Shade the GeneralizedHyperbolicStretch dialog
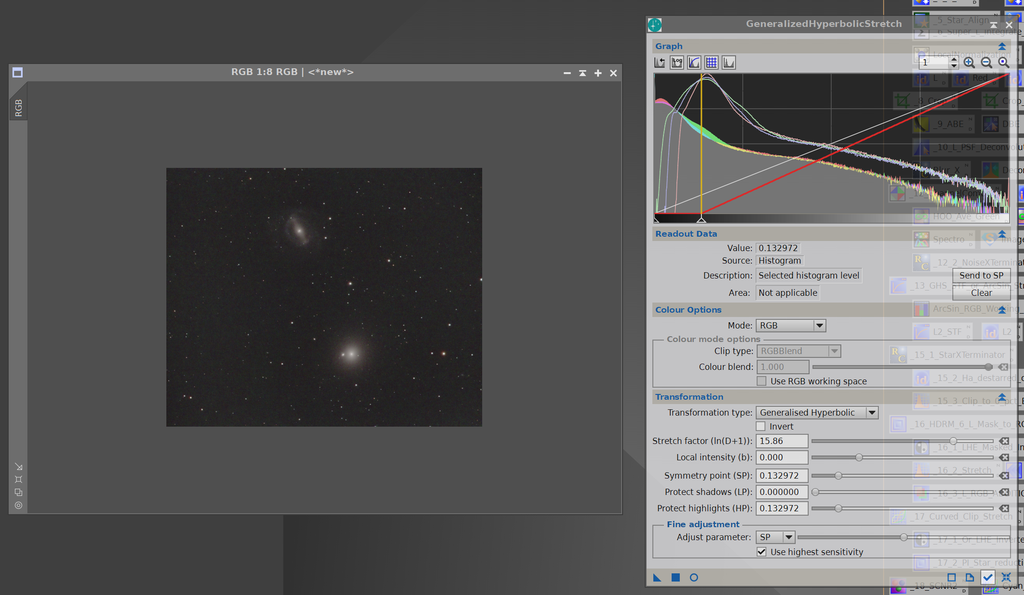The height and width of the screenshot is (595, 1024). click(x=993, y=25)
